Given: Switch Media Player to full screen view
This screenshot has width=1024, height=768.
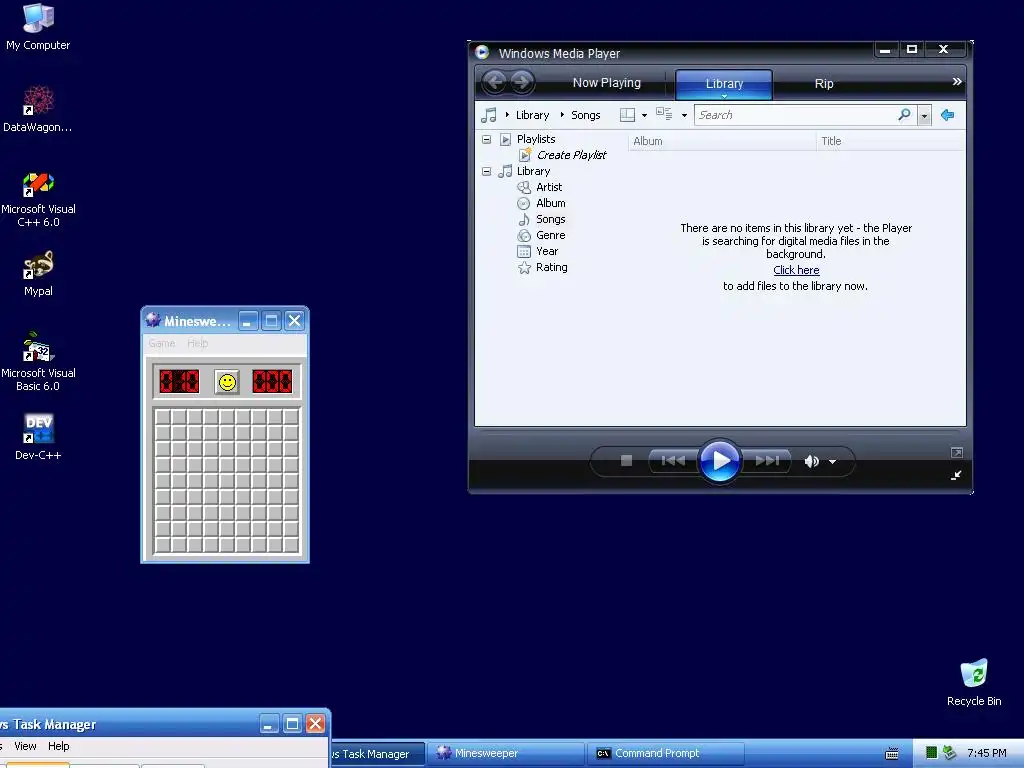Looking at the screenshot, I should [957, 453].
